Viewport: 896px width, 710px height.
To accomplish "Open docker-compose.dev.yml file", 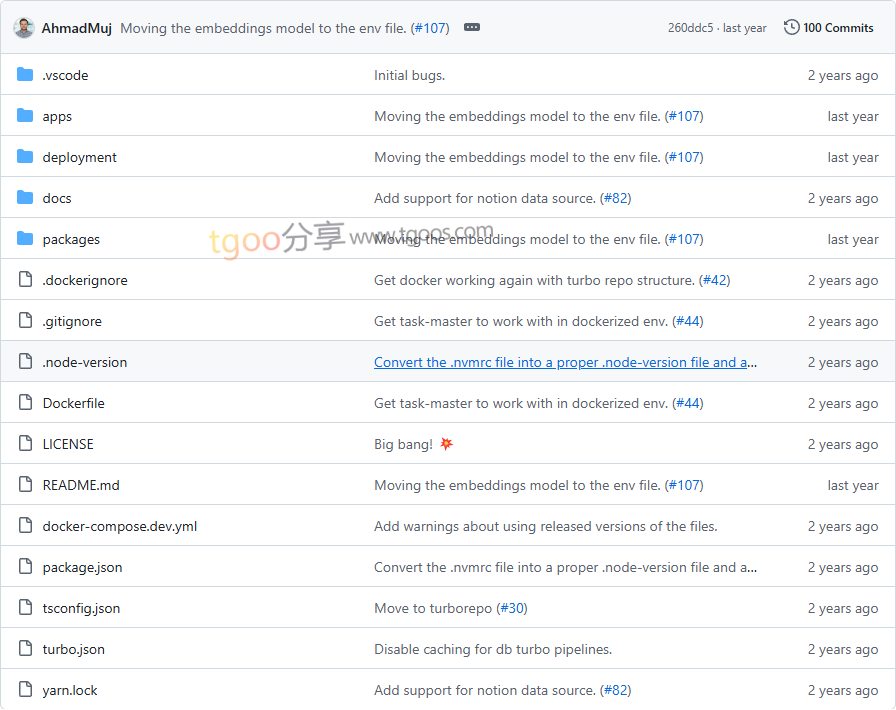I will click(x=119, y=526).
